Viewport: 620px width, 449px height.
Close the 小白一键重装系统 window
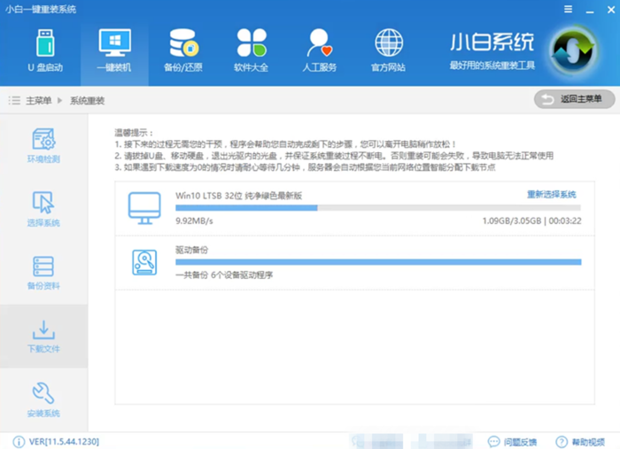tap(611, 9)
